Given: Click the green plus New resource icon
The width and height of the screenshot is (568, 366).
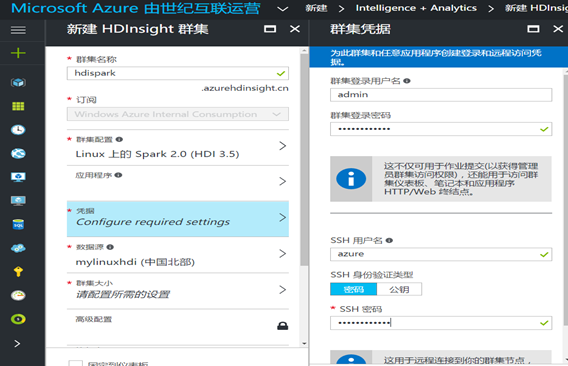Looking at the screenshot, I should click(x=18, y=53).
